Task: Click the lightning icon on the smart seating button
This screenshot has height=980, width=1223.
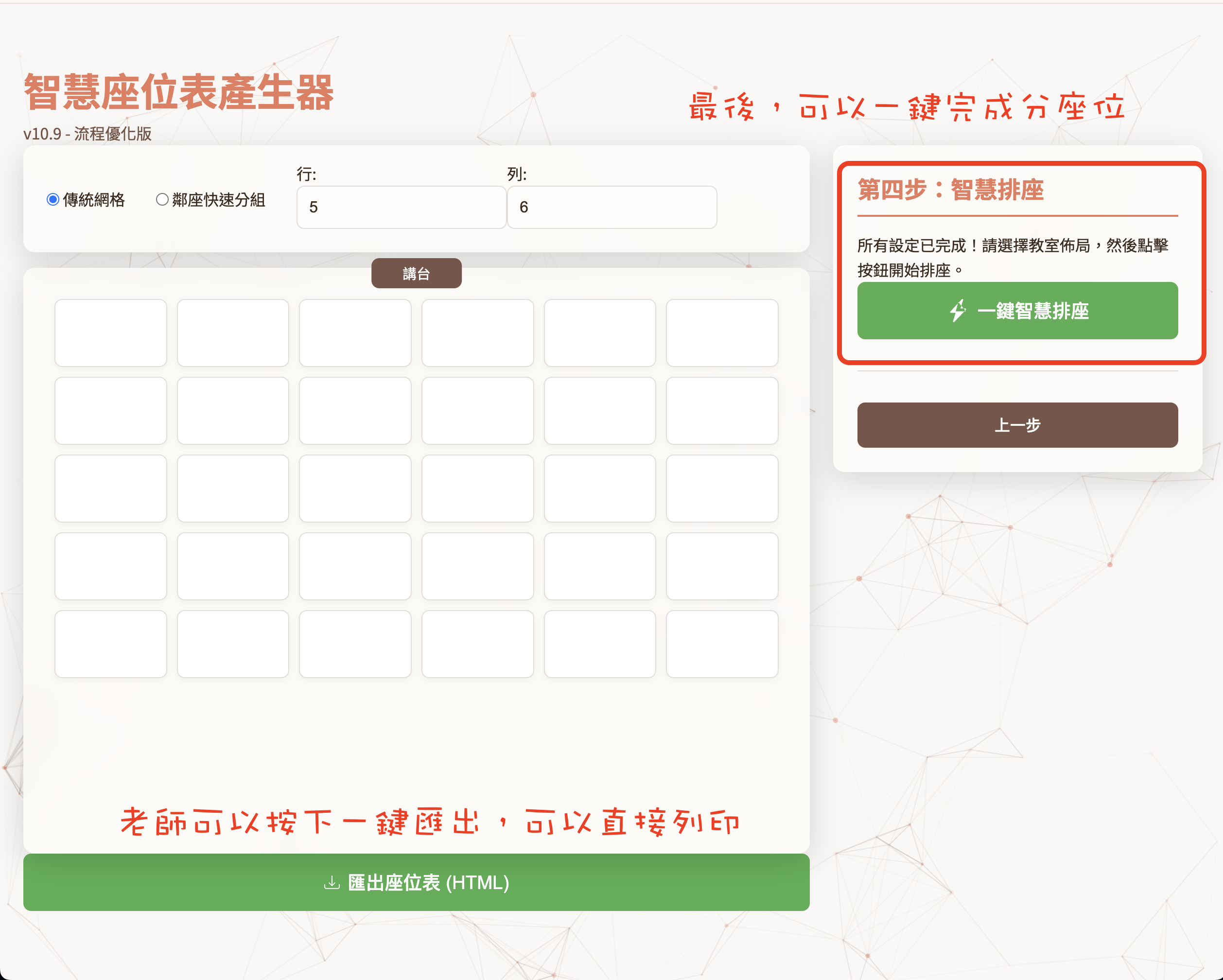Action: [958, 311]
